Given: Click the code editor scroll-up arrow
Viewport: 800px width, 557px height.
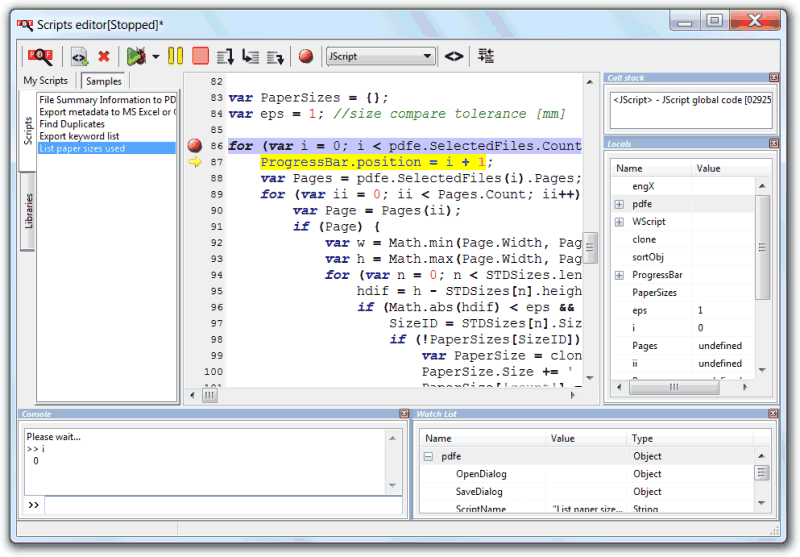Looking at the screenshot, I should point(590,82).
